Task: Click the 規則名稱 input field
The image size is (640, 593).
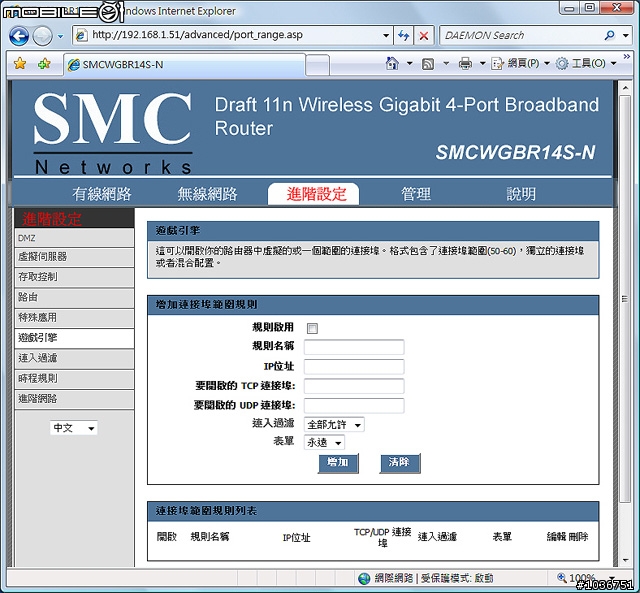Action: click(354, 347)
